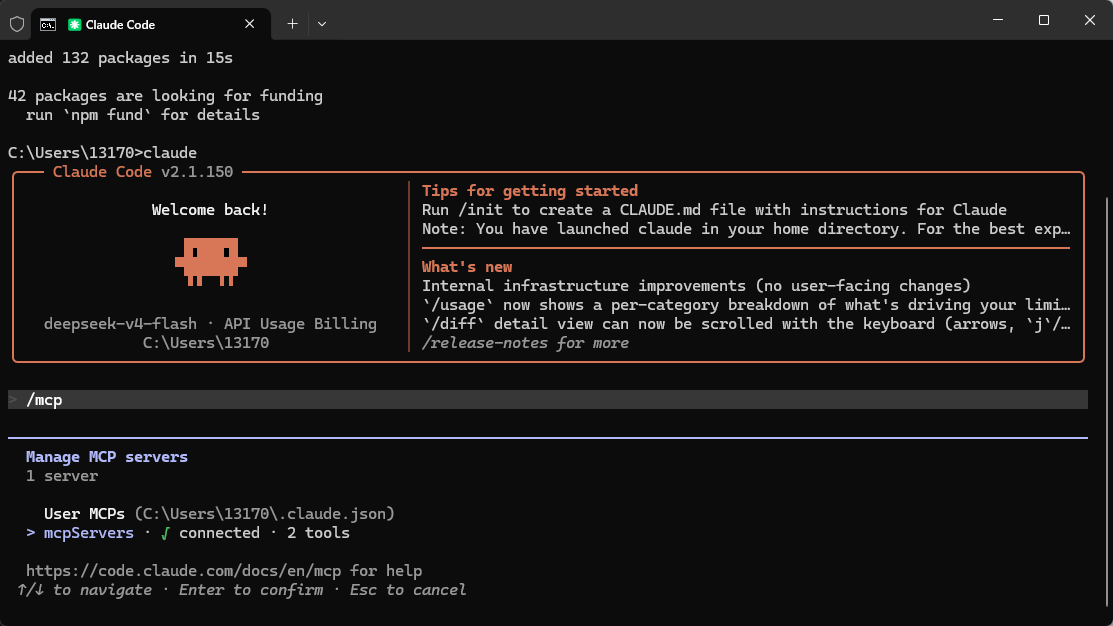This screenshot has height=626, width=1113.
Task: Select the mcpServers entry
Action: pyautogui.click(x=188, y=533)
